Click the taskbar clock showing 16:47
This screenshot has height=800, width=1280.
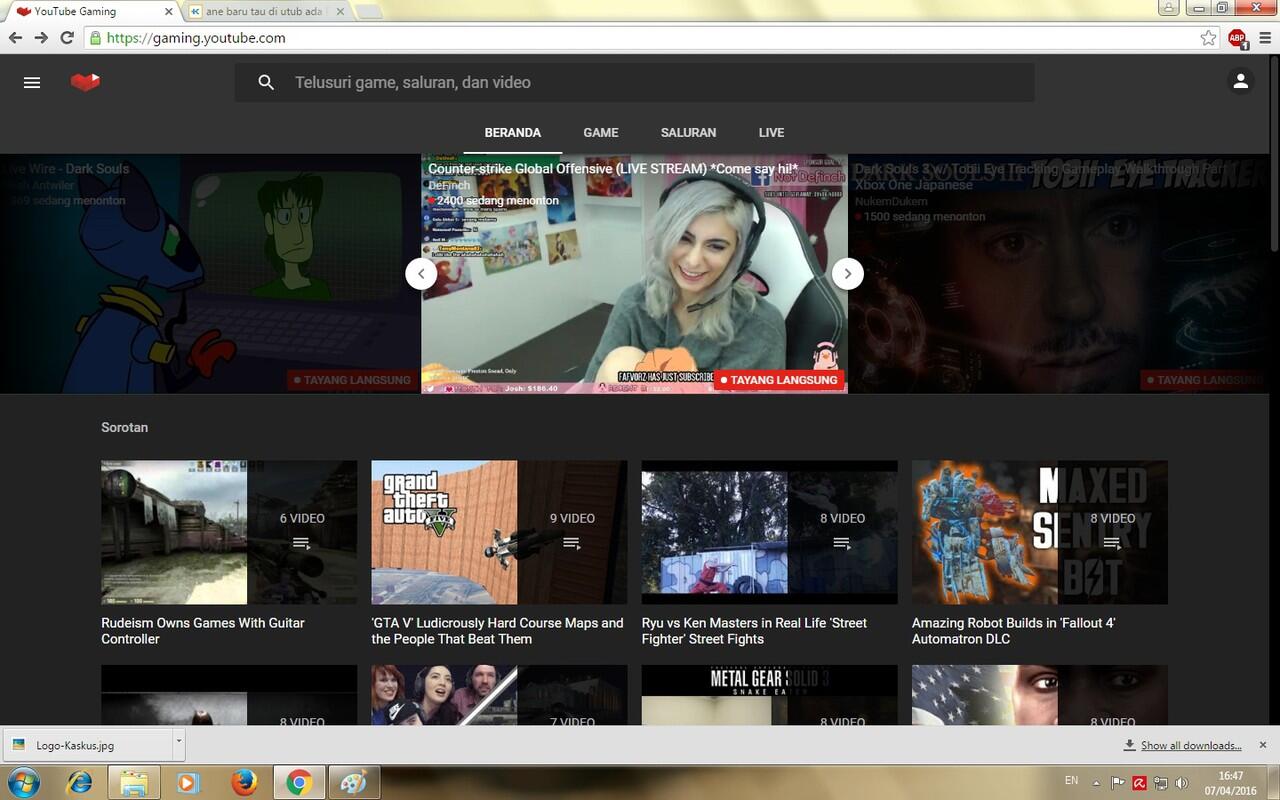[x=1231, y=776]
